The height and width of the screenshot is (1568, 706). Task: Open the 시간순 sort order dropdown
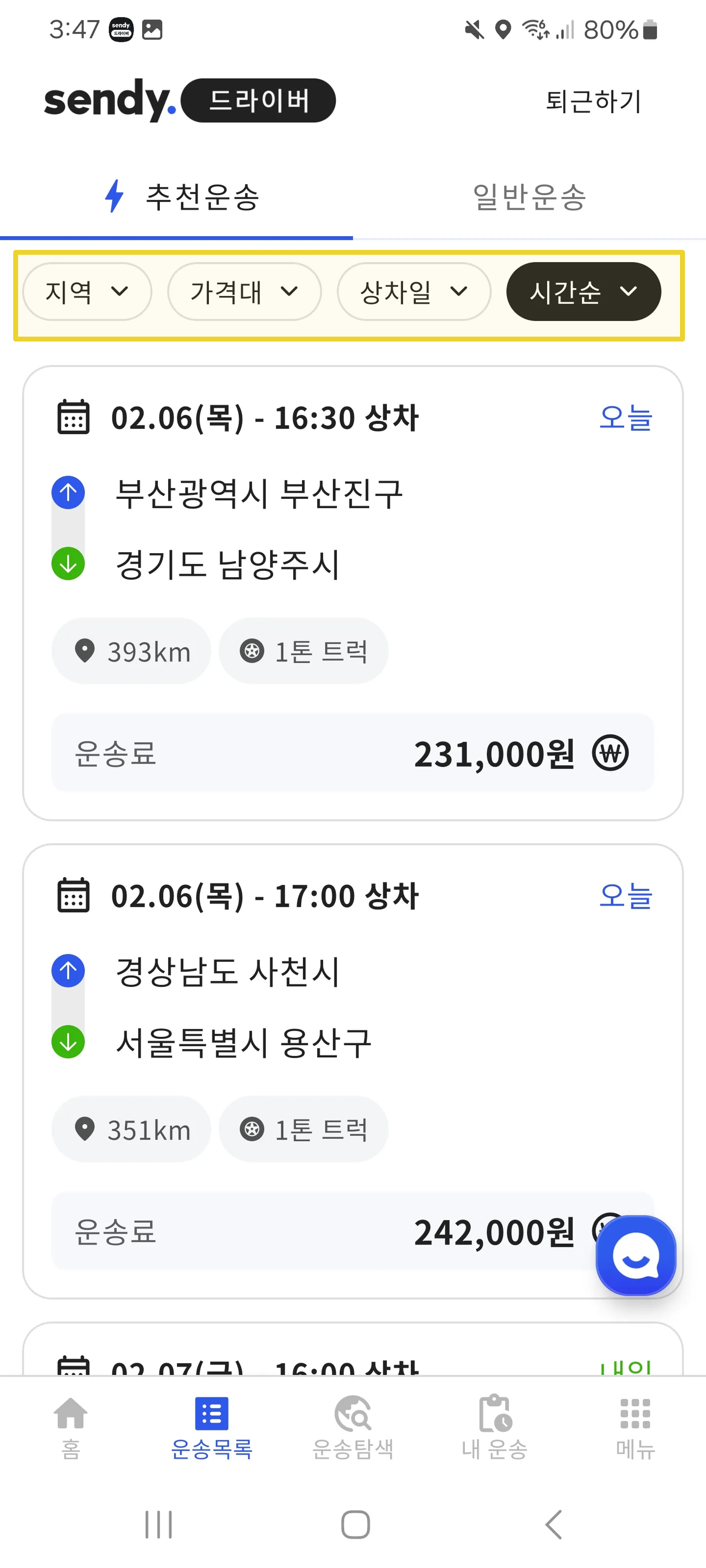(x=583, y=292)
